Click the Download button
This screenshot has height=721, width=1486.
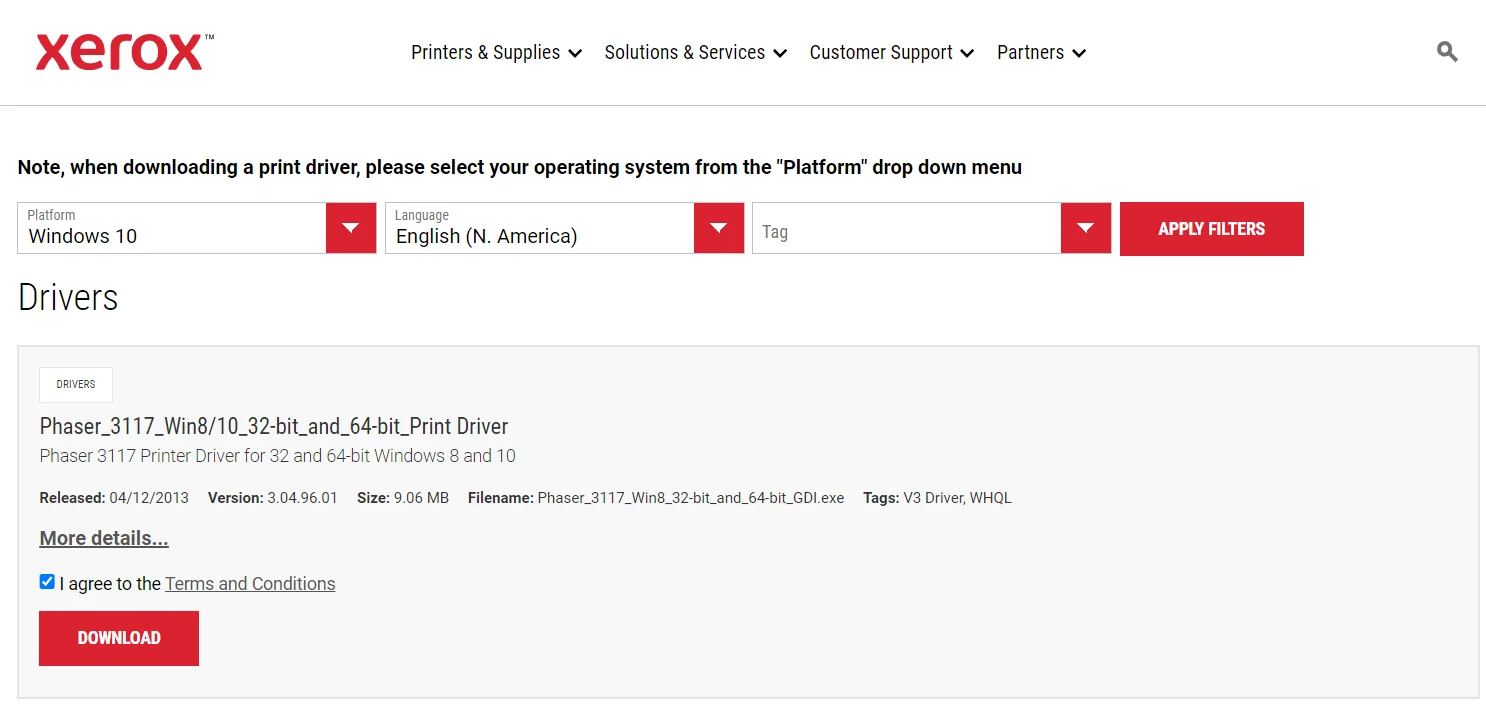[119, 638]
